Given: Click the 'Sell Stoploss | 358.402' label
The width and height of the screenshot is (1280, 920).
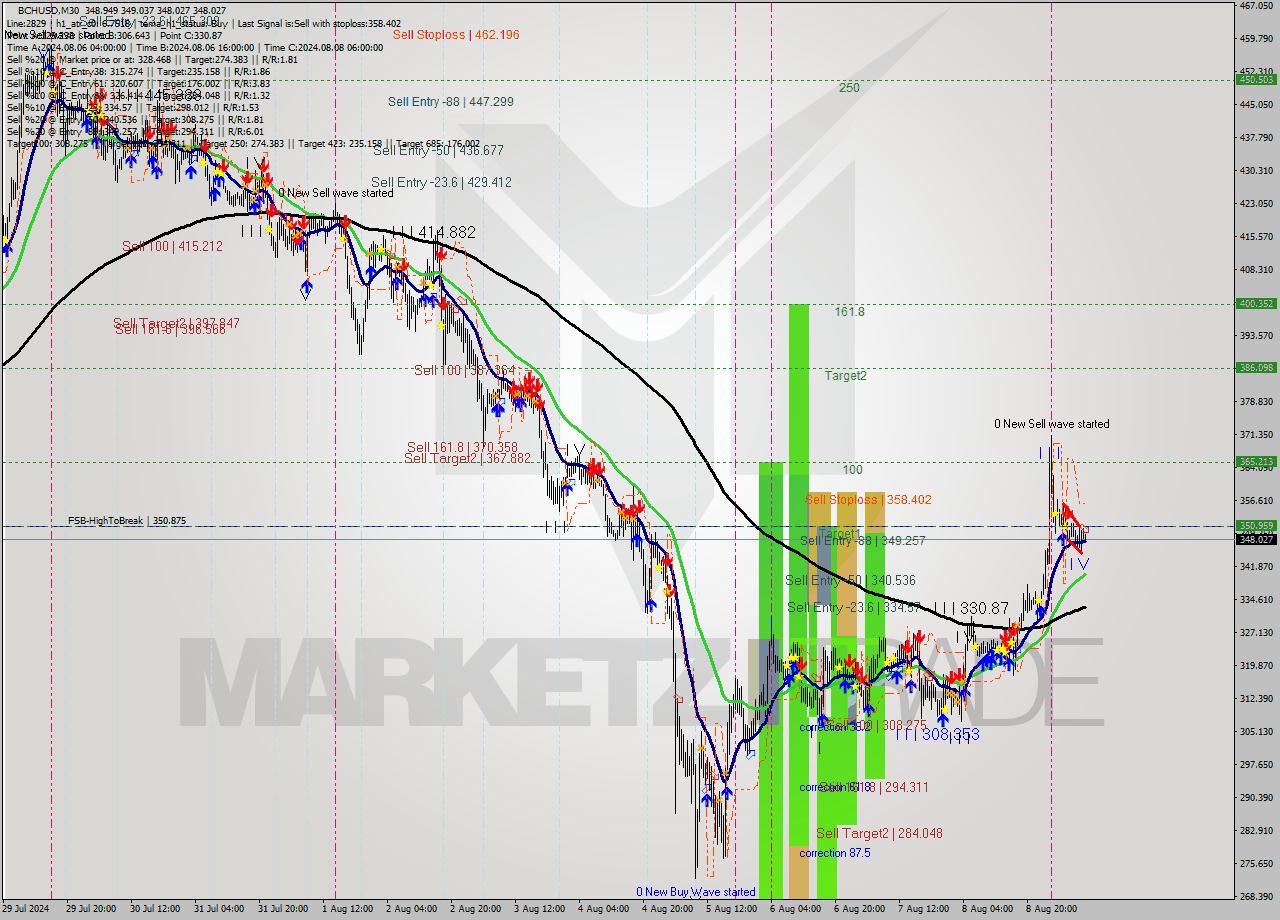Looking at the screenshot, I should [868, 499].
